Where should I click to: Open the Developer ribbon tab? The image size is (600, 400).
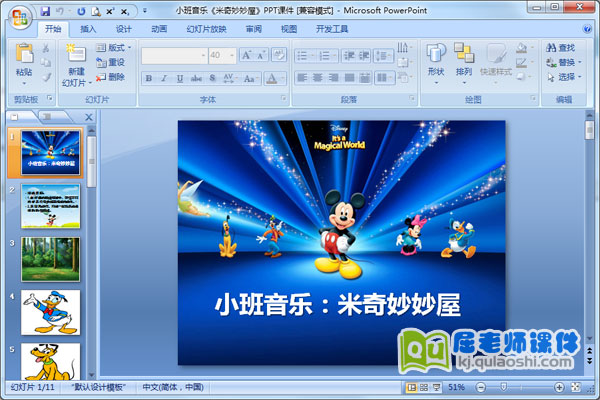click(x=331, y=29)
